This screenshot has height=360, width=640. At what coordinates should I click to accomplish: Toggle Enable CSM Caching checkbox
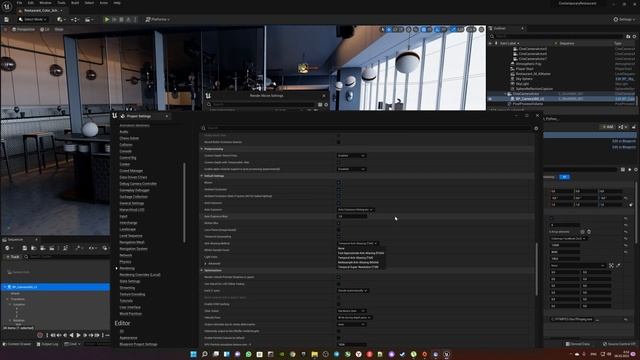coord(338,304)
